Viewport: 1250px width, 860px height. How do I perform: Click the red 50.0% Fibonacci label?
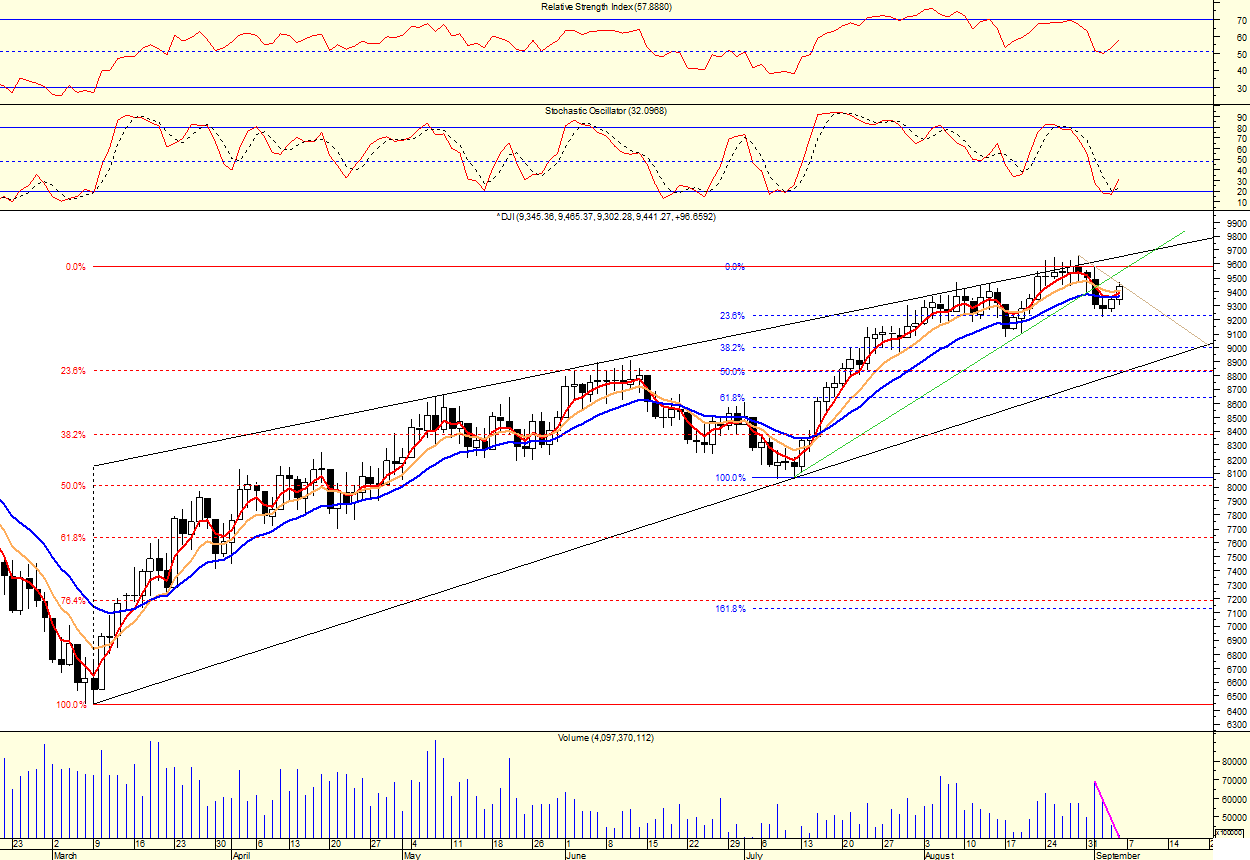[73, 486]
